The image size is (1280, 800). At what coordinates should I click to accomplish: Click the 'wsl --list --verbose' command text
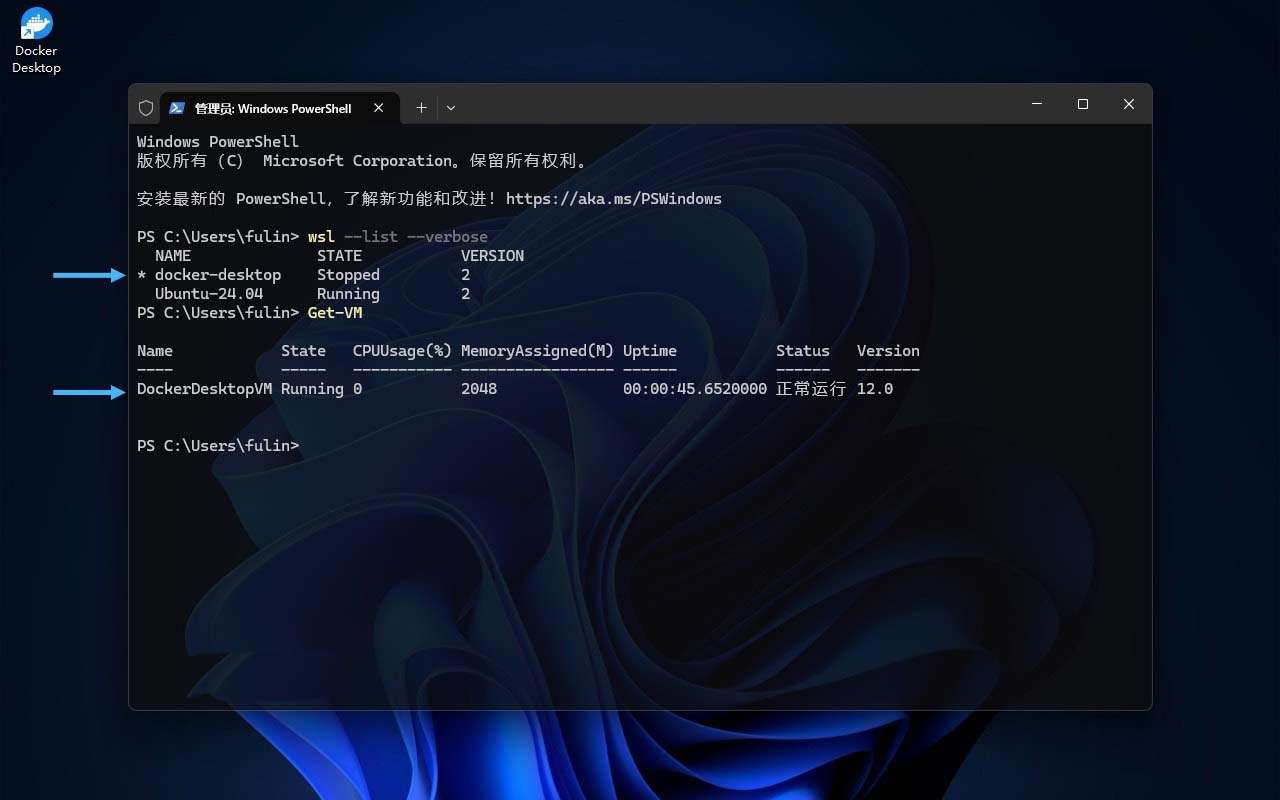pyautogui.click(x=398, y=237)
